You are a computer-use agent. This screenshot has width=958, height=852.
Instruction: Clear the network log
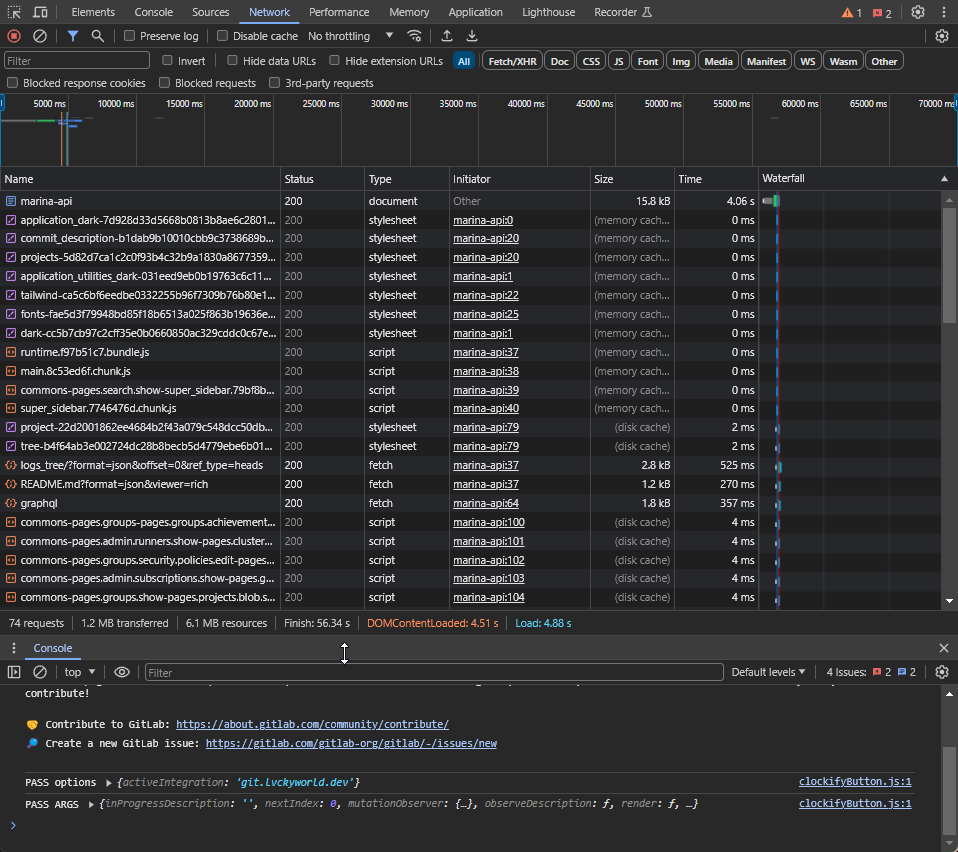point(40,36)
